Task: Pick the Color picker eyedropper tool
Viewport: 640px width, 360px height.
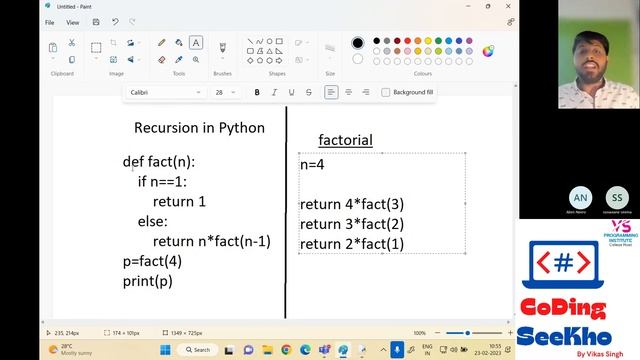Action: click(179, 60)
